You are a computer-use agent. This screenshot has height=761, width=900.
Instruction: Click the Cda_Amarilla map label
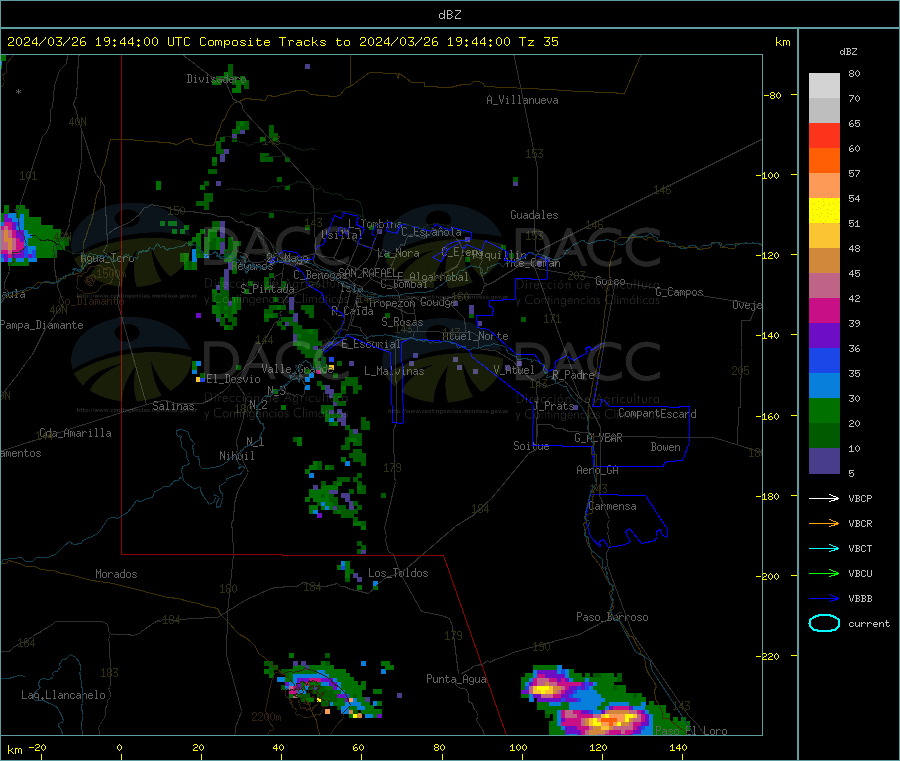pos(75,433)
